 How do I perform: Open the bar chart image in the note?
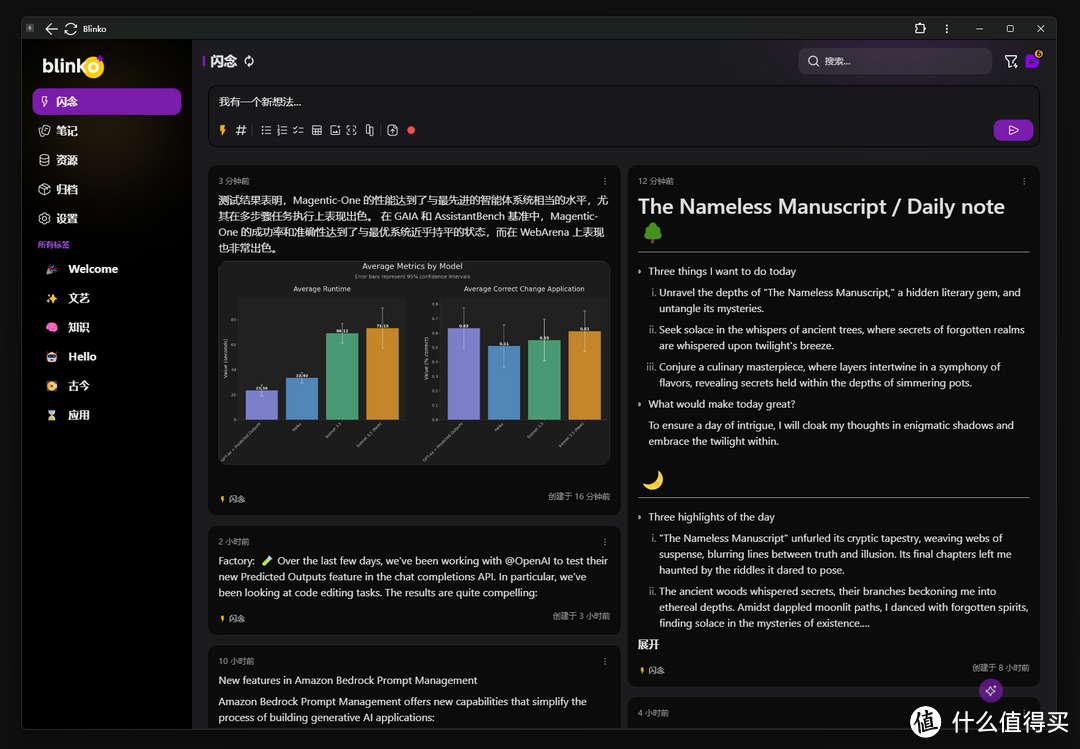tap(414, 362)
